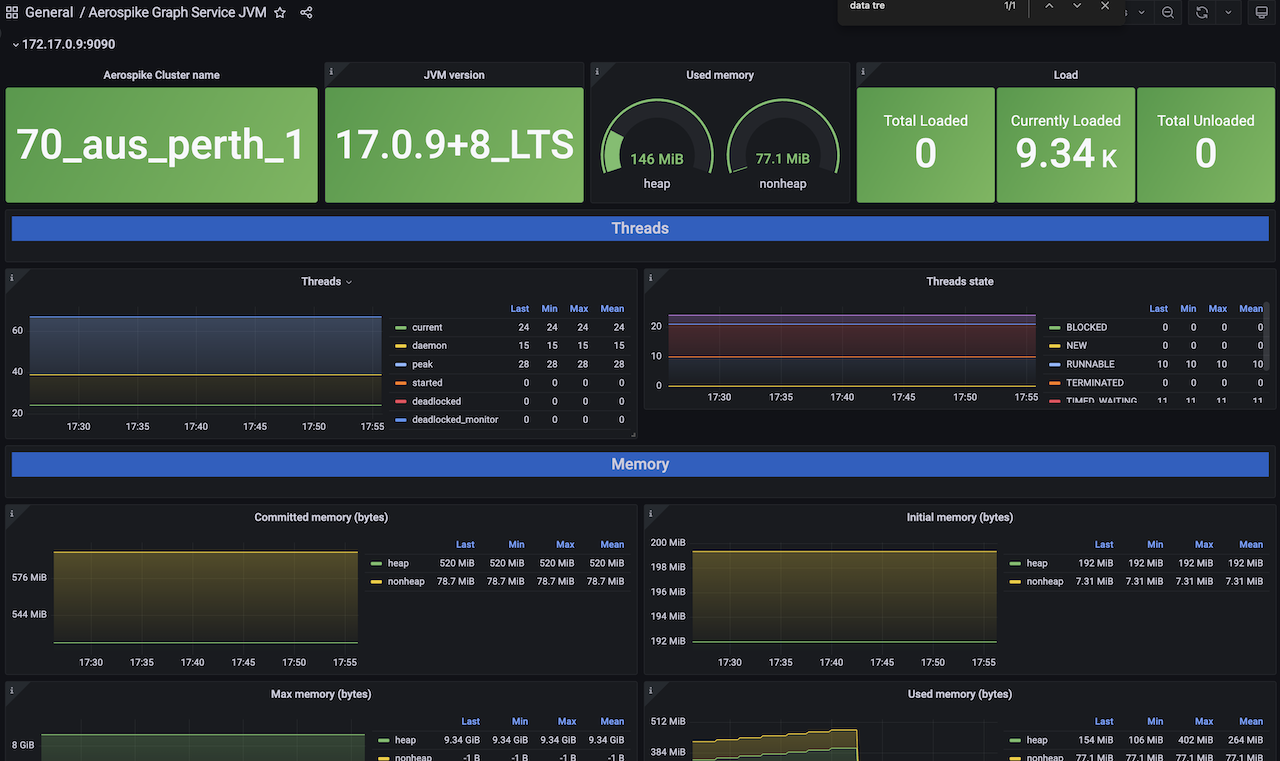The image size is (1280, 761).
Task: Click the find-in-page search field
Action: click(920, 6)
